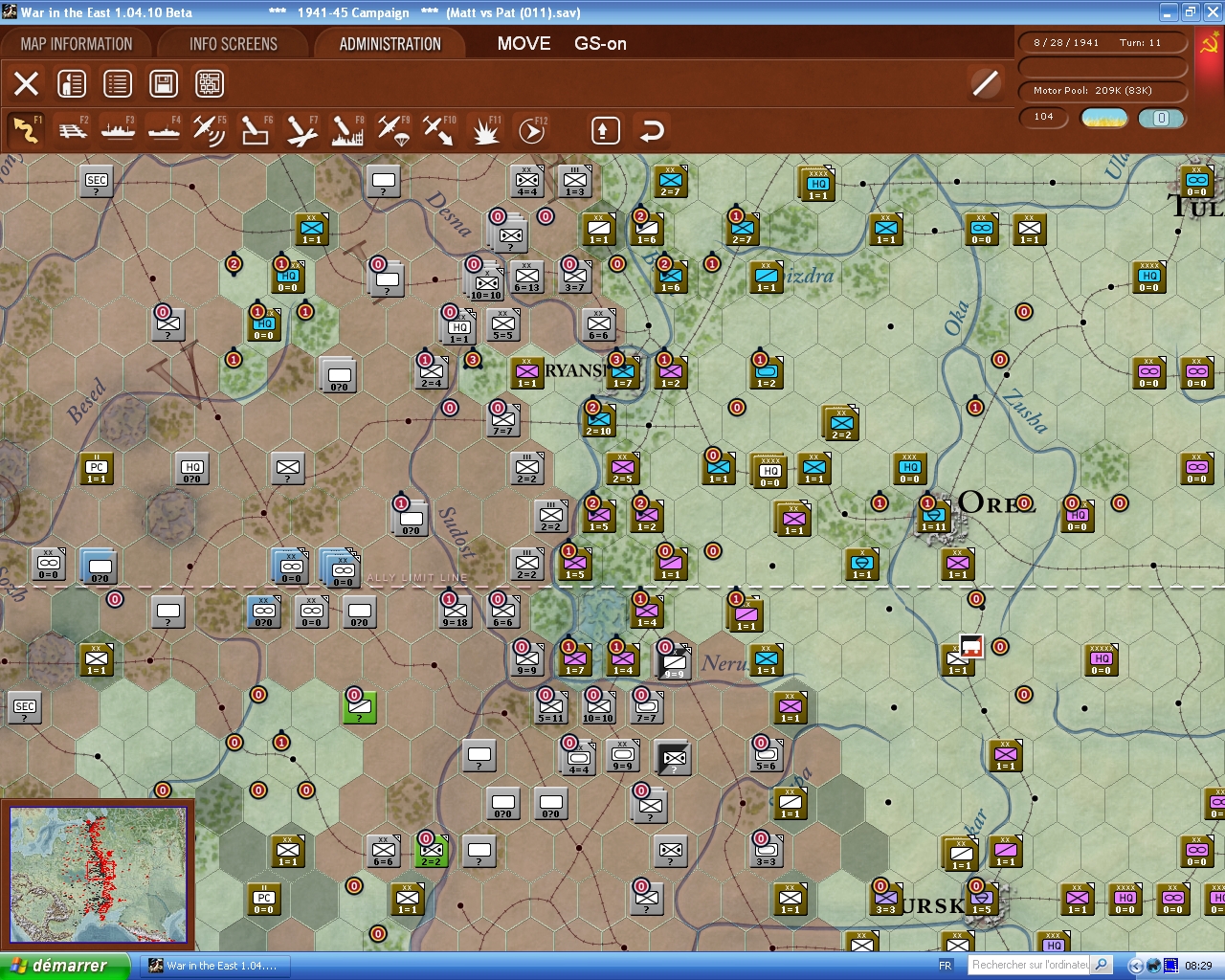
Task: Select the F9 air transport mode icon
Action: (x=393, y=130)
